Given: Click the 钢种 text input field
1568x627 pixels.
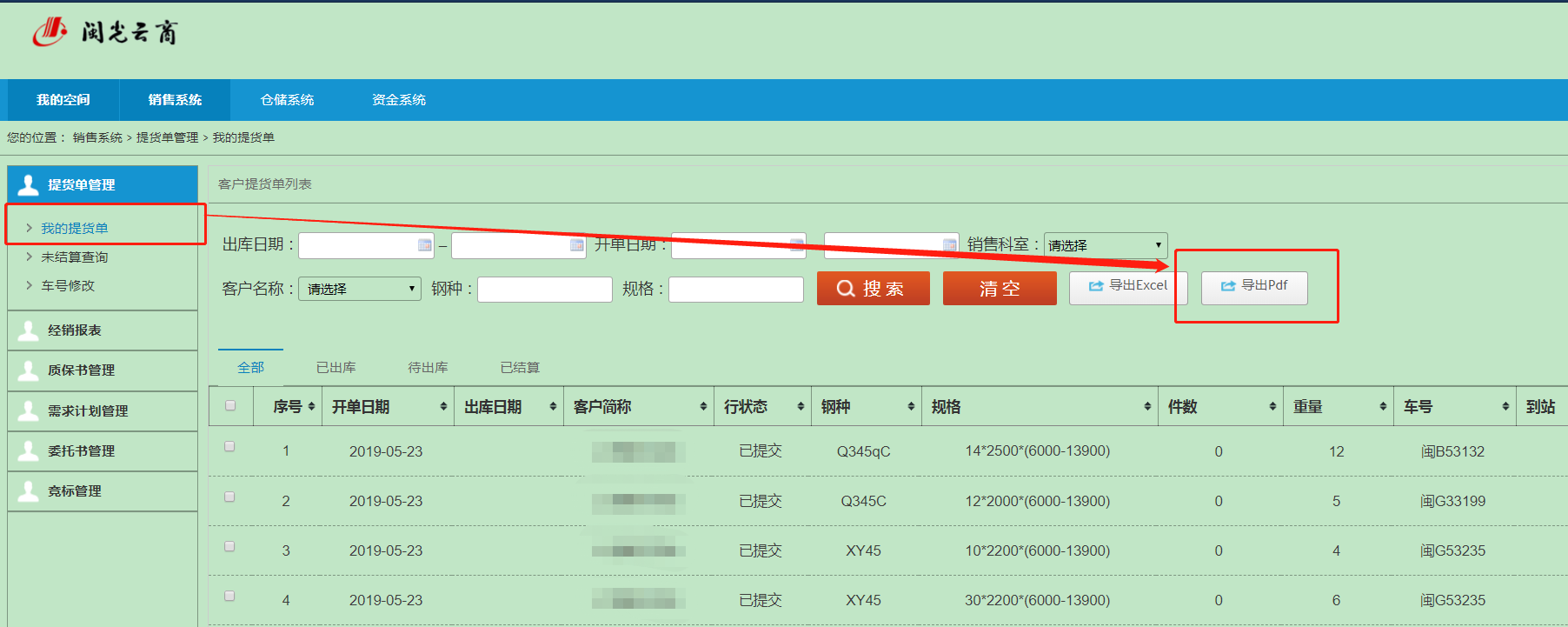Looking at the screenshot, I should [544, 289].
